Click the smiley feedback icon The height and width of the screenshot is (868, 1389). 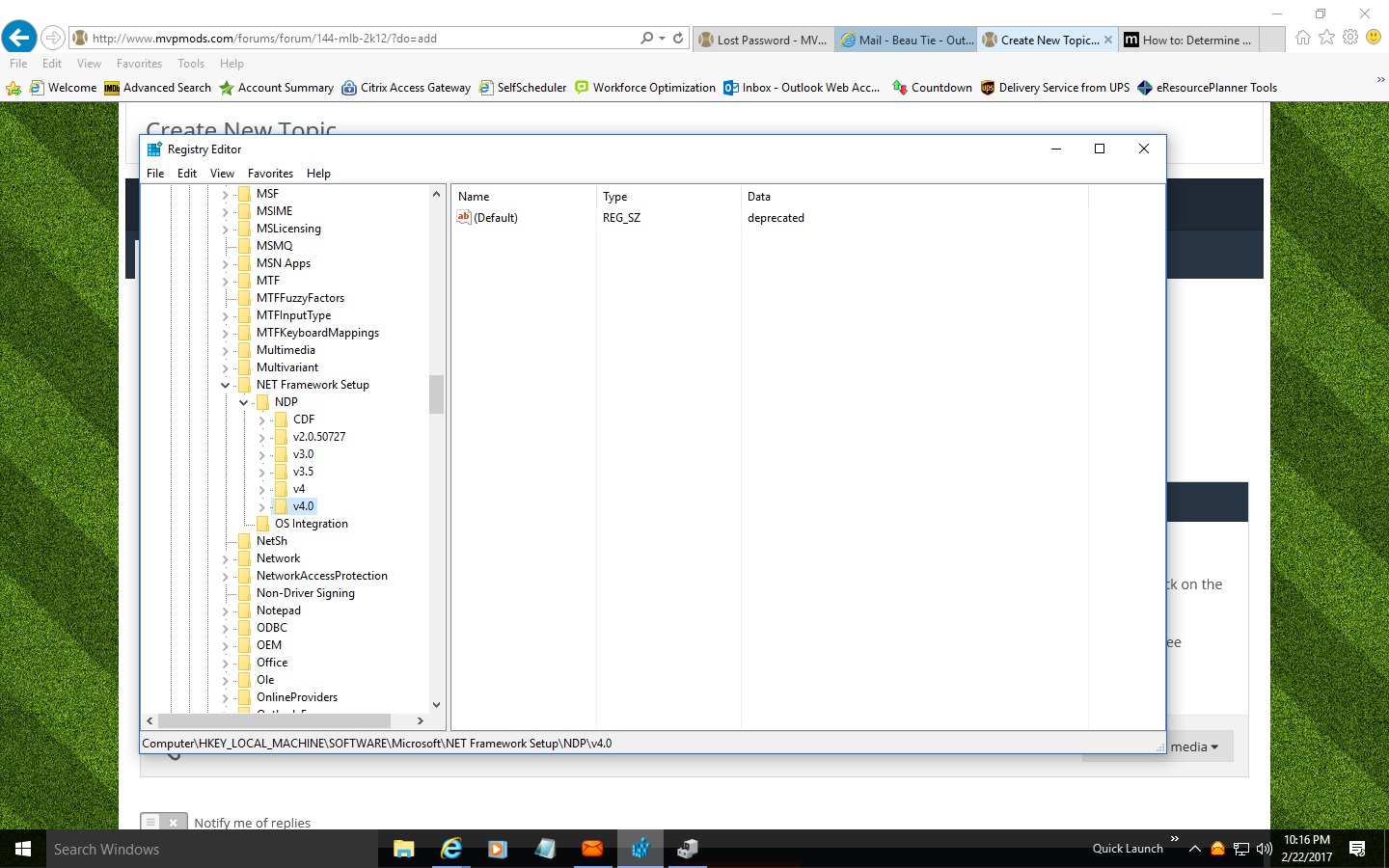[x=1374, y=38]
